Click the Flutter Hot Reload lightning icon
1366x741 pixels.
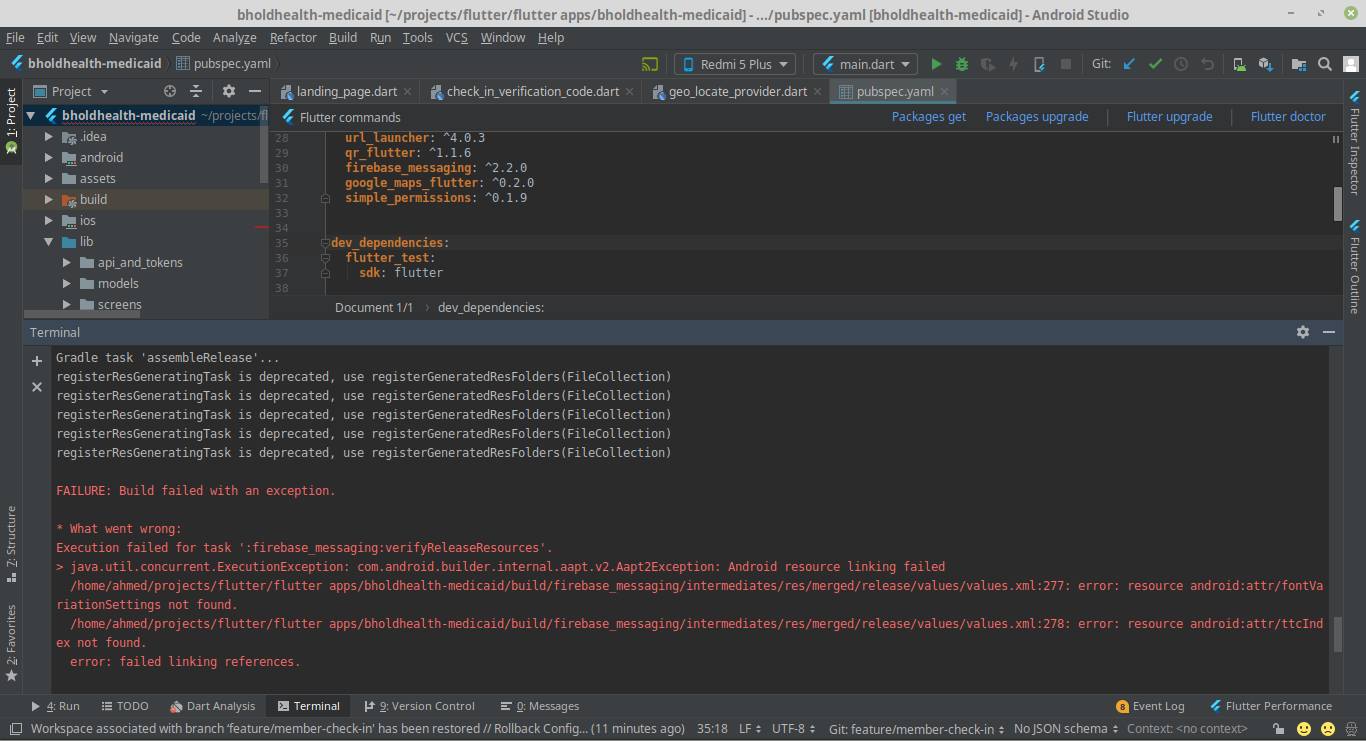(1013, 63)
